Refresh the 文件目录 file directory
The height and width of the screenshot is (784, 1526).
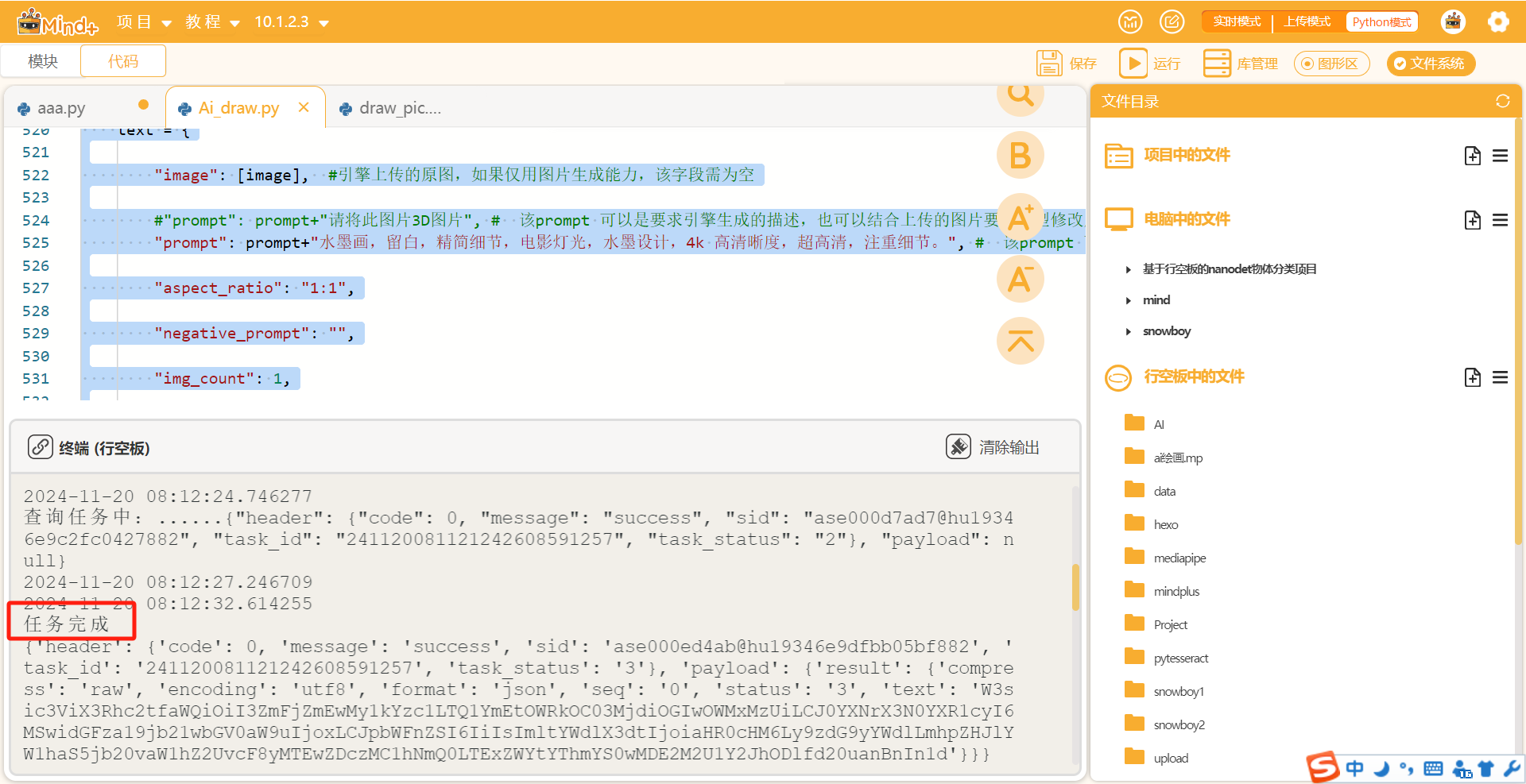point(1502,101)
